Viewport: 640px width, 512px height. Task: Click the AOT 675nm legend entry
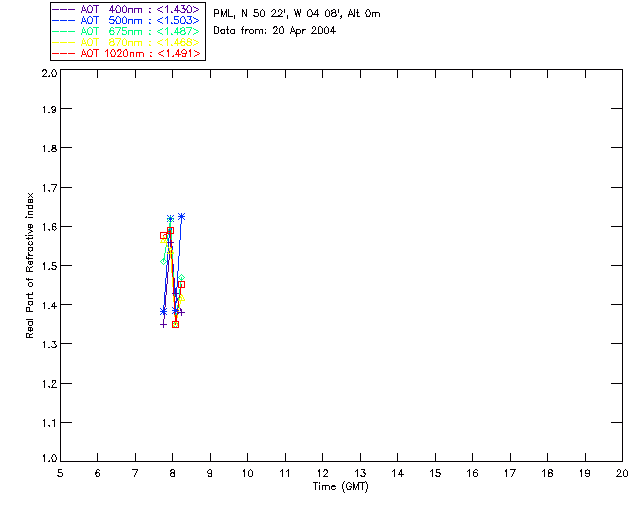[126, 31]
